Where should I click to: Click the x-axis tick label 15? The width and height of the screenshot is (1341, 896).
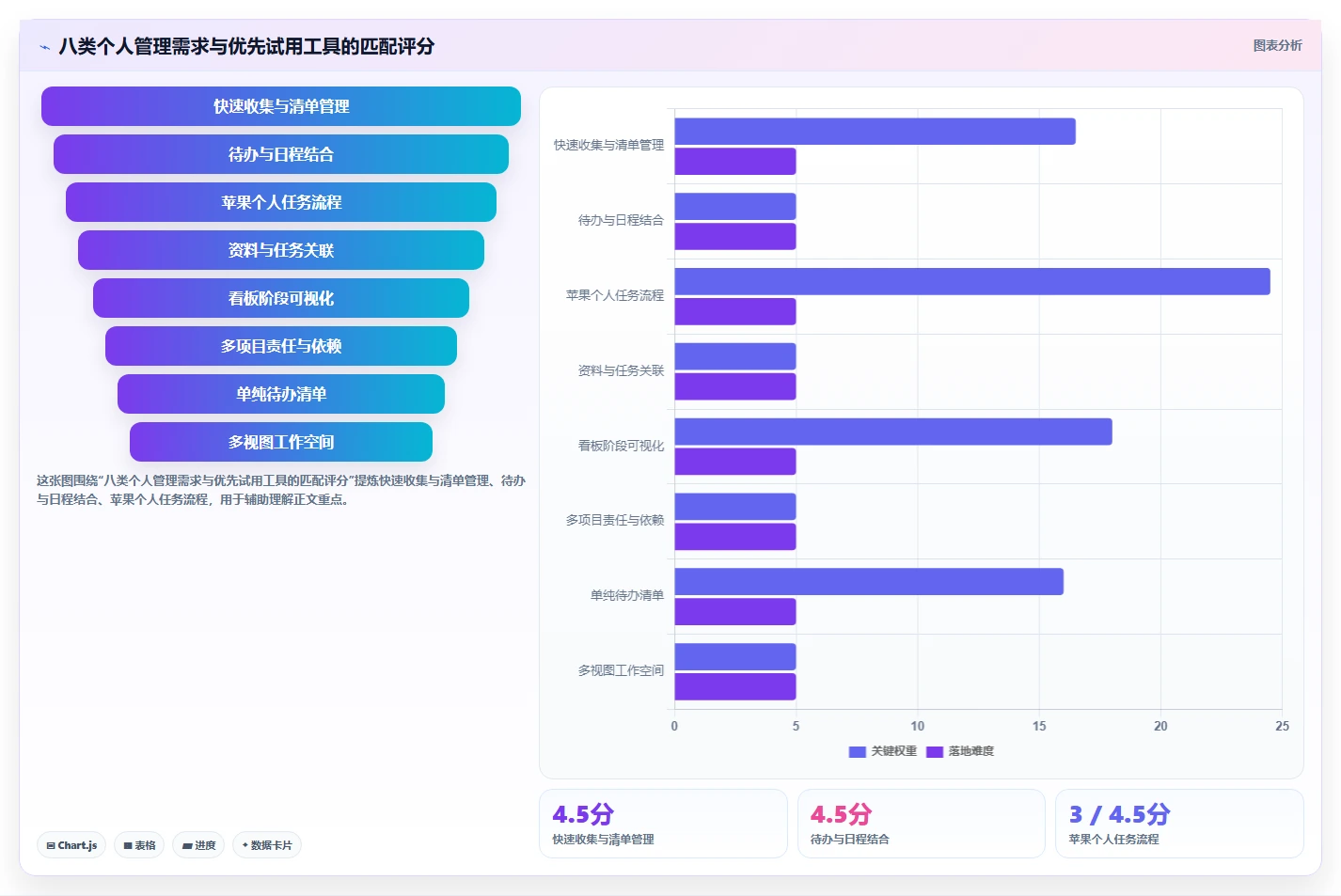[x=1039, y=726]
